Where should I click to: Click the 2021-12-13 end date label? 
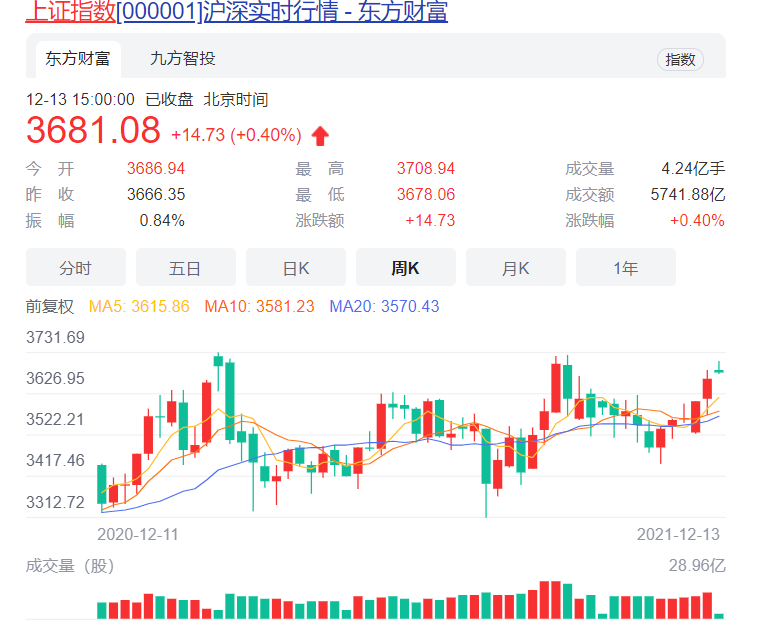[x=678, y=534]
